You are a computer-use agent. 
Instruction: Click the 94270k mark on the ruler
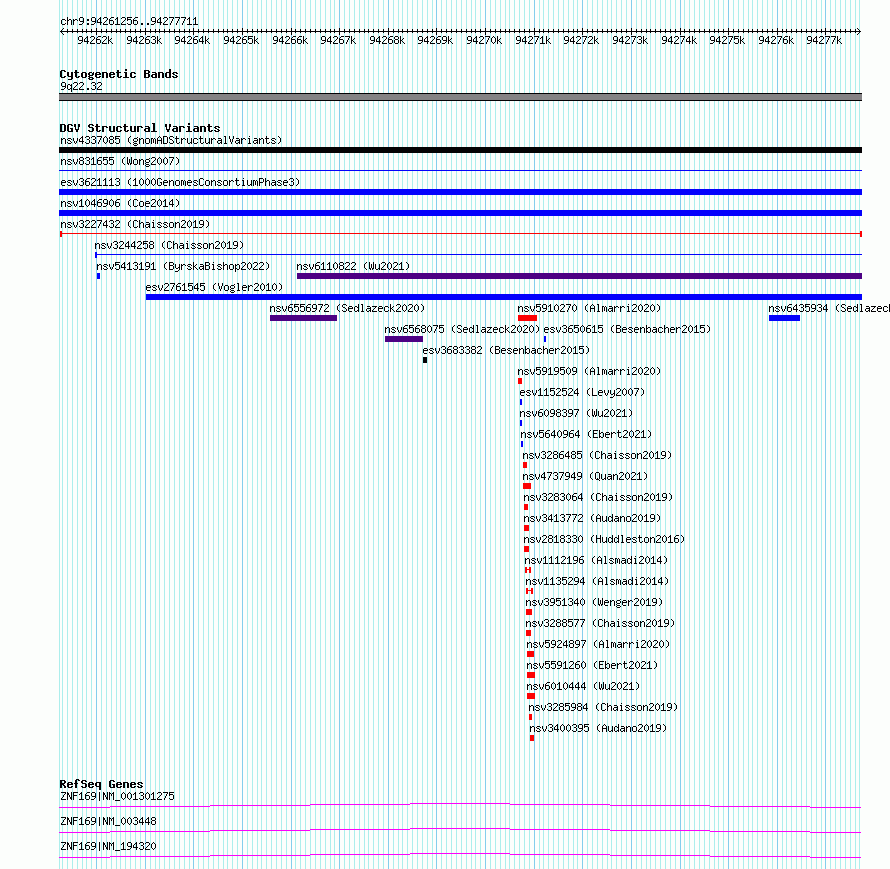point(484,40)
